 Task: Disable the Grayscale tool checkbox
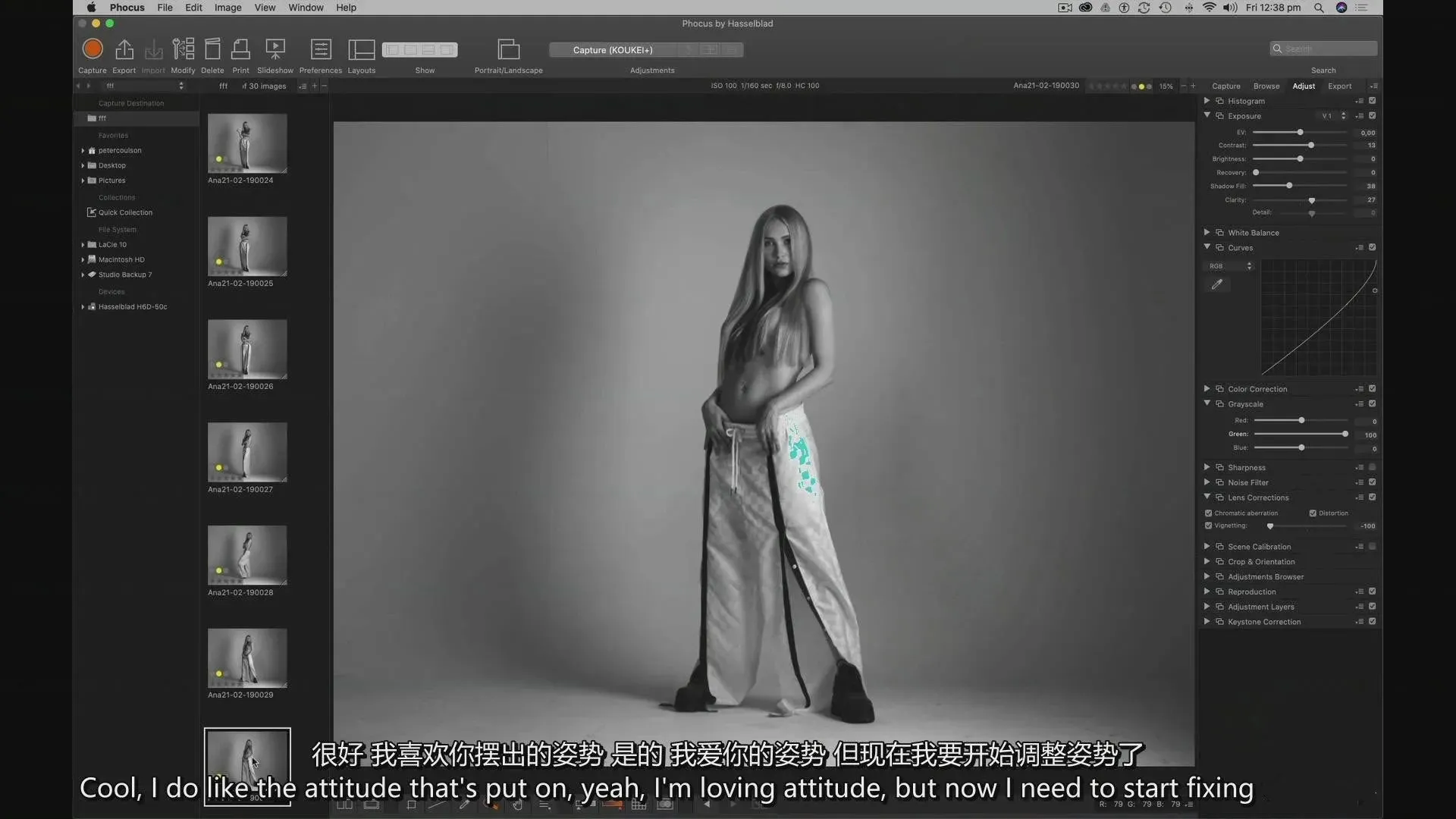1372,404
